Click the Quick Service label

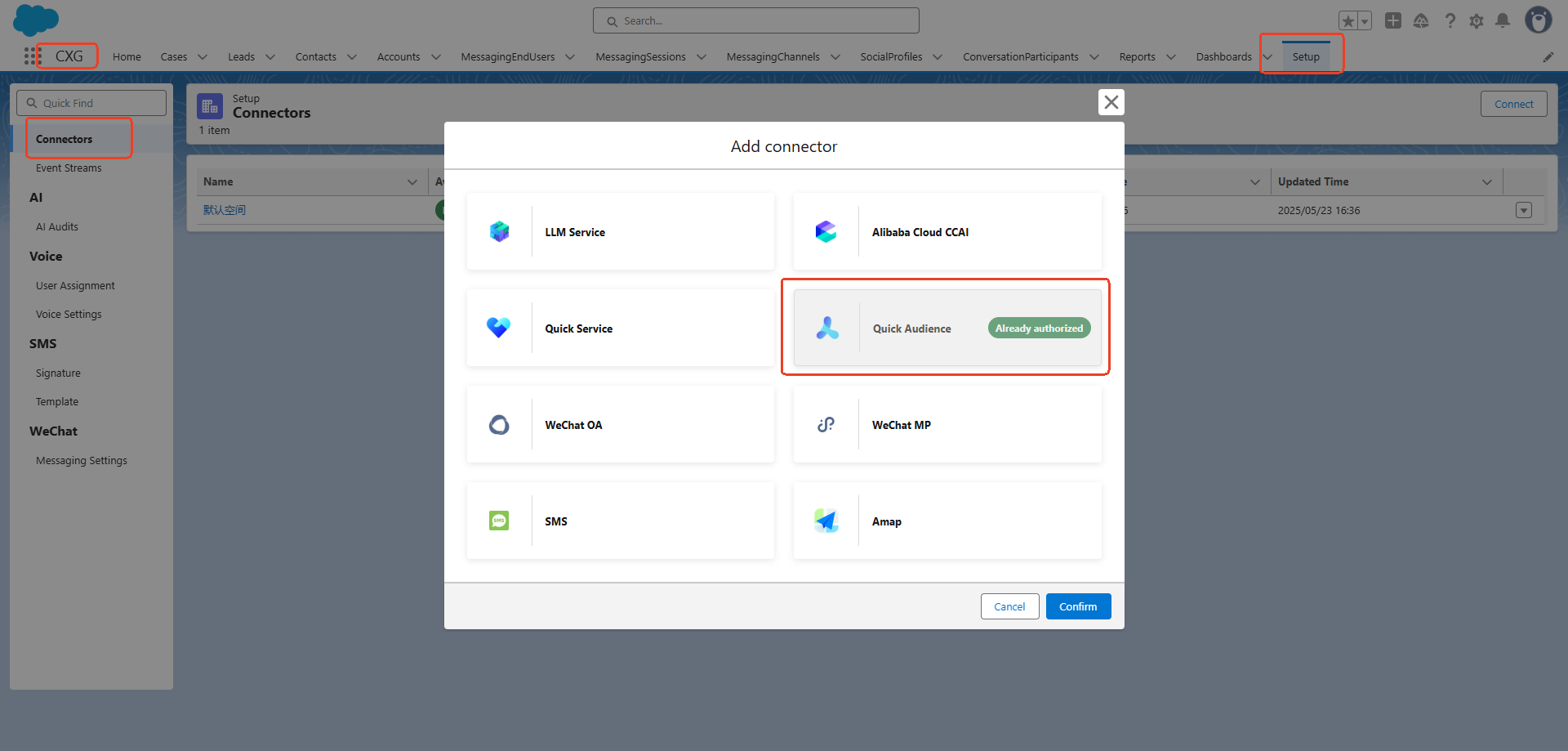(x=579, y=329)
